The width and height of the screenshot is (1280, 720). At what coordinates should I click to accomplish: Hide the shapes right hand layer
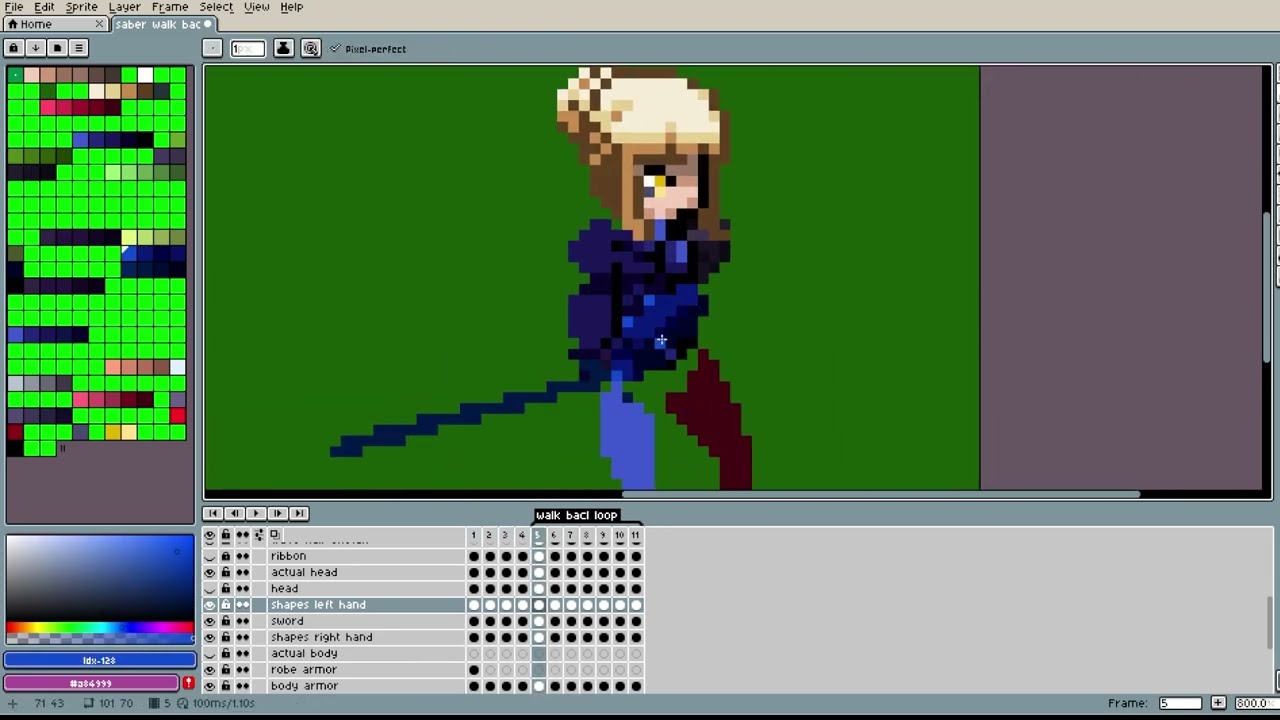(x=209, y=637)
